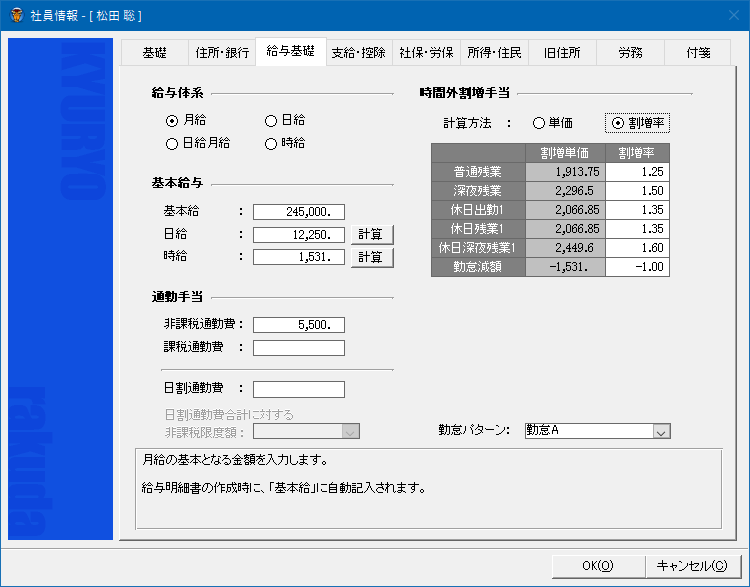Focus the 時給 amount field
The width and height of the screenshot is (750, 587).
(x=299, y=257)
